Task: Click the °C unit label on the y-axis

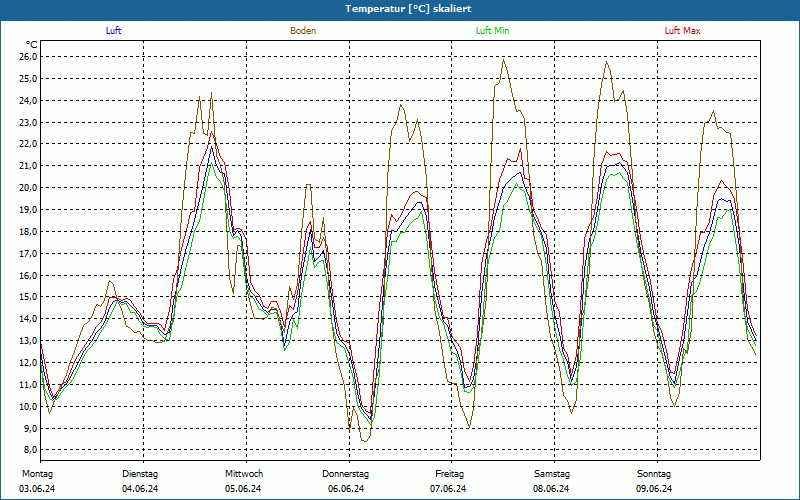Action: click(32, 44)
